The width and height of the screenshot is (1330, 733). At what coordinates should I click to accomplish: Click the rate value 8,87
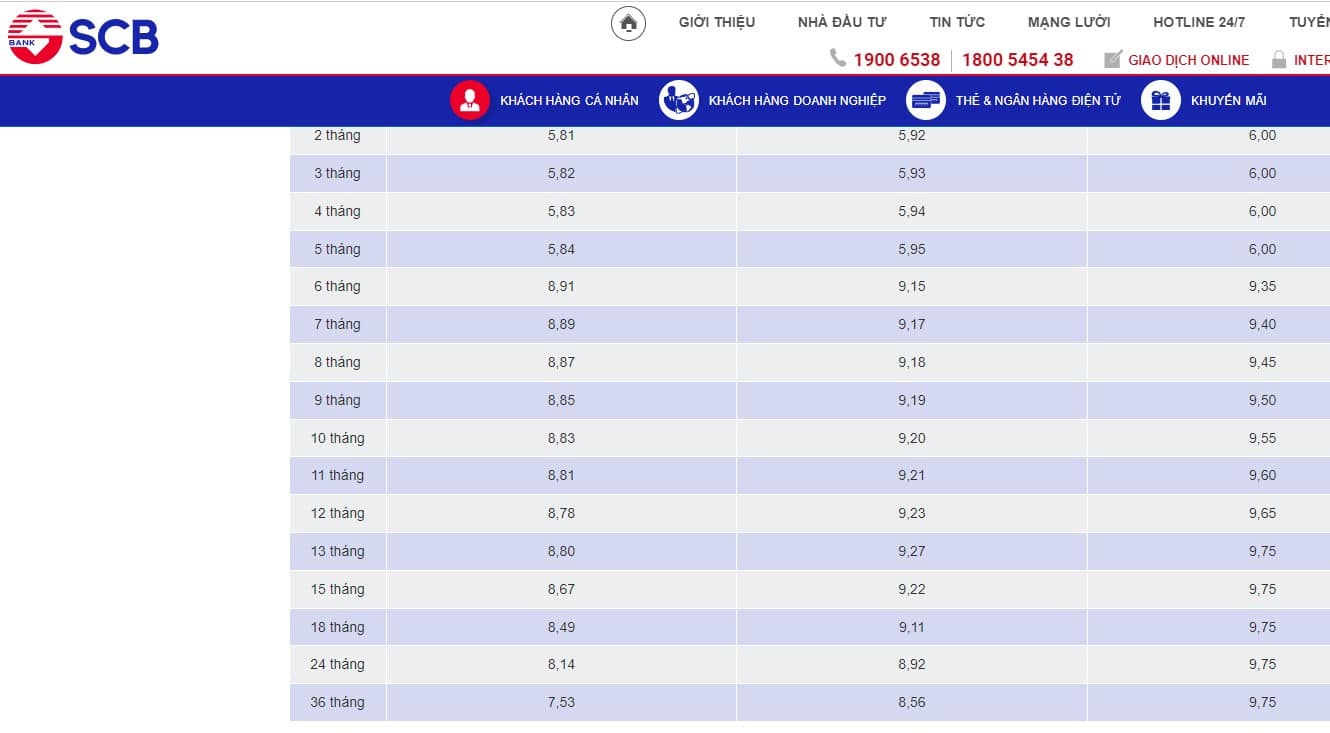point(561,362)
